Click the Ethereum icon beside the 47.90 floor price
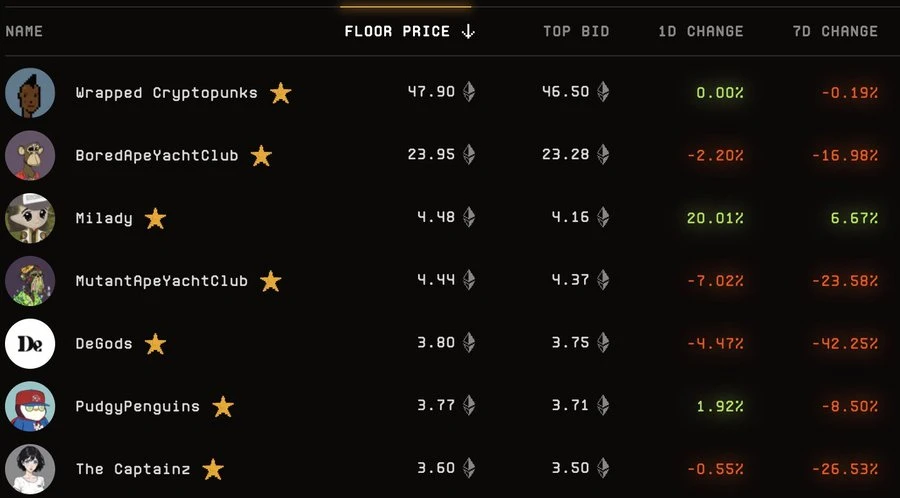The image size is (900, 498). 468,93
